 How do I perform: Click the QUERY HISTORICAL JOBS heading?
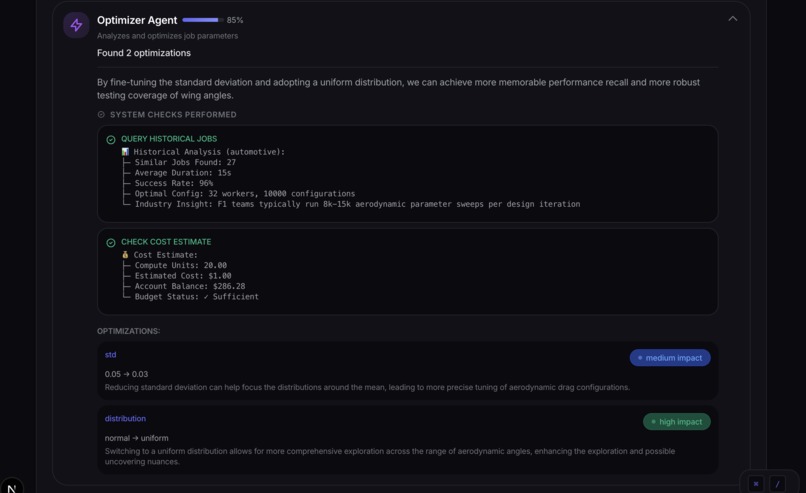pos(169,139)
